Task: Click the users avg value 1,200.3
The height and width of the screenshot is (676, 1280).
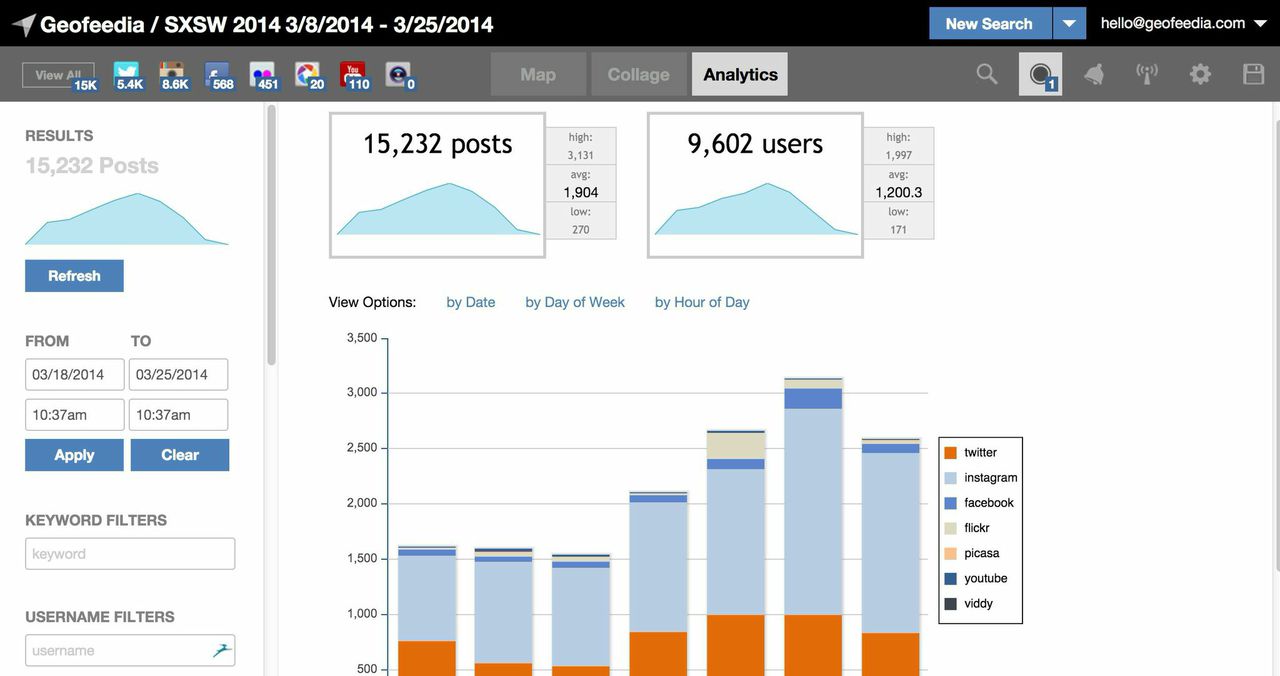Action: pyautogui.click(x=899, y=192)
